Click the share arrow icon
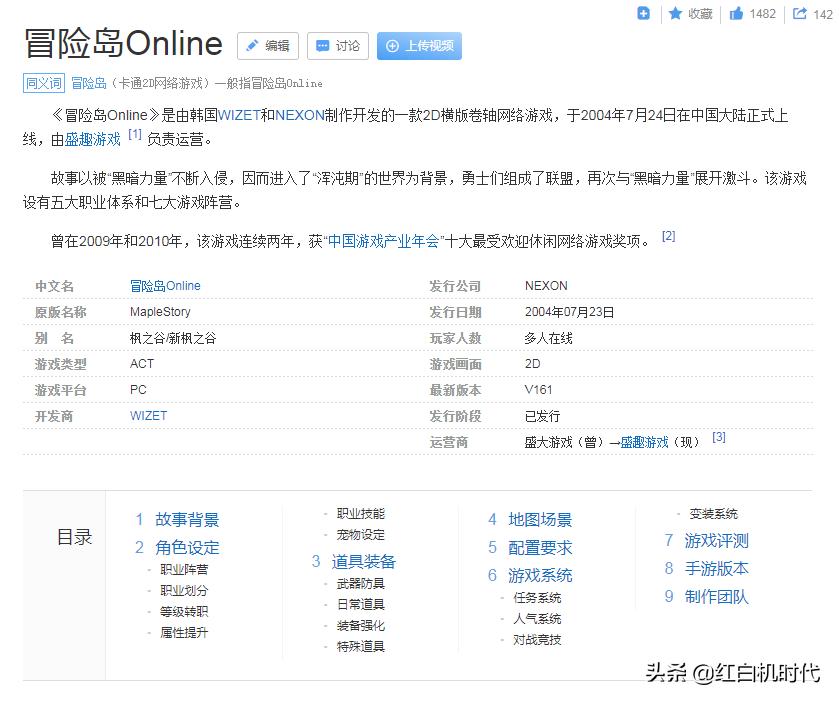 click(799, 13)
